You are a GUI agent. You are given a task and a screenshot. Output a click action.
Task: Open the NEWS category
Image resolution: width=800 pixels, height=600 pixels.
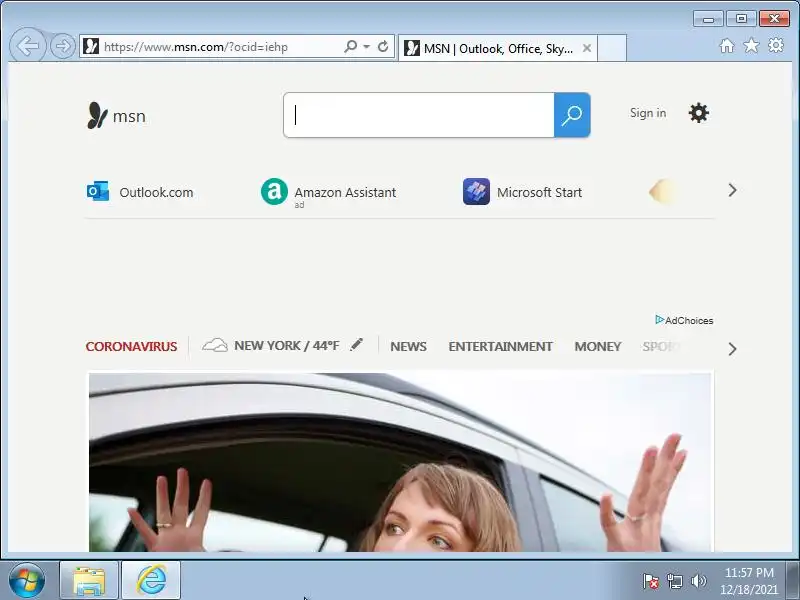pos(408,346)
